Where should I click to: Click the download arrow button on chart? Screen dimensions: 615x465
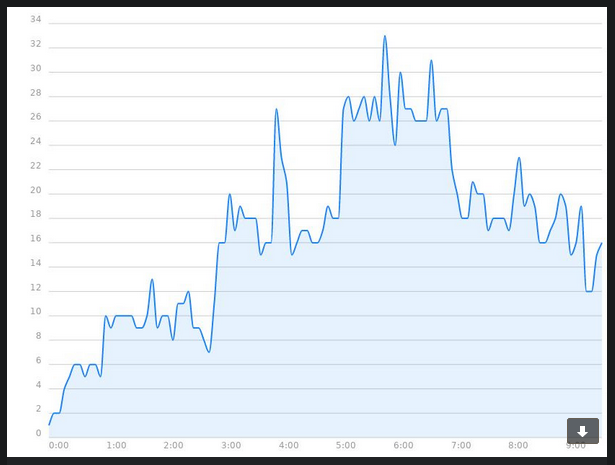tap(582, 431)
